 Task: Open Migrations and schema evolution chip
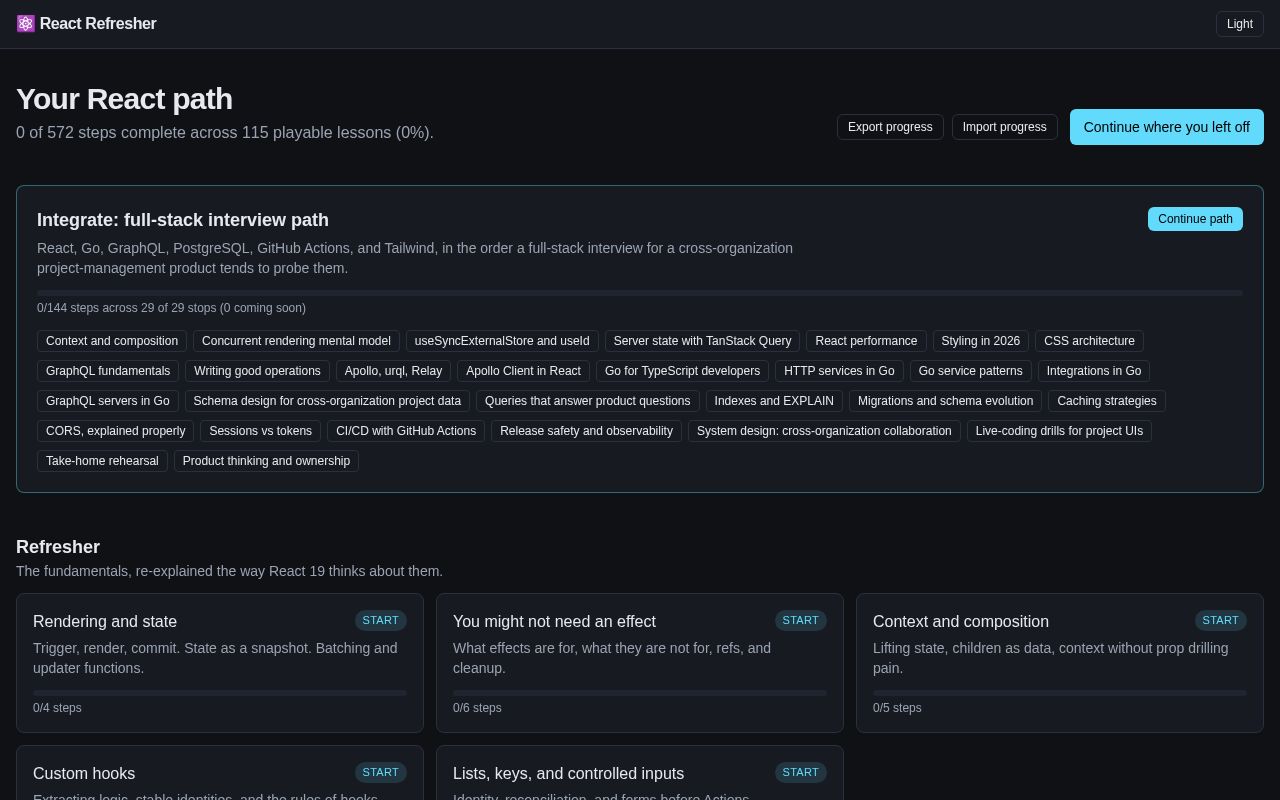(x=945, y=401)
